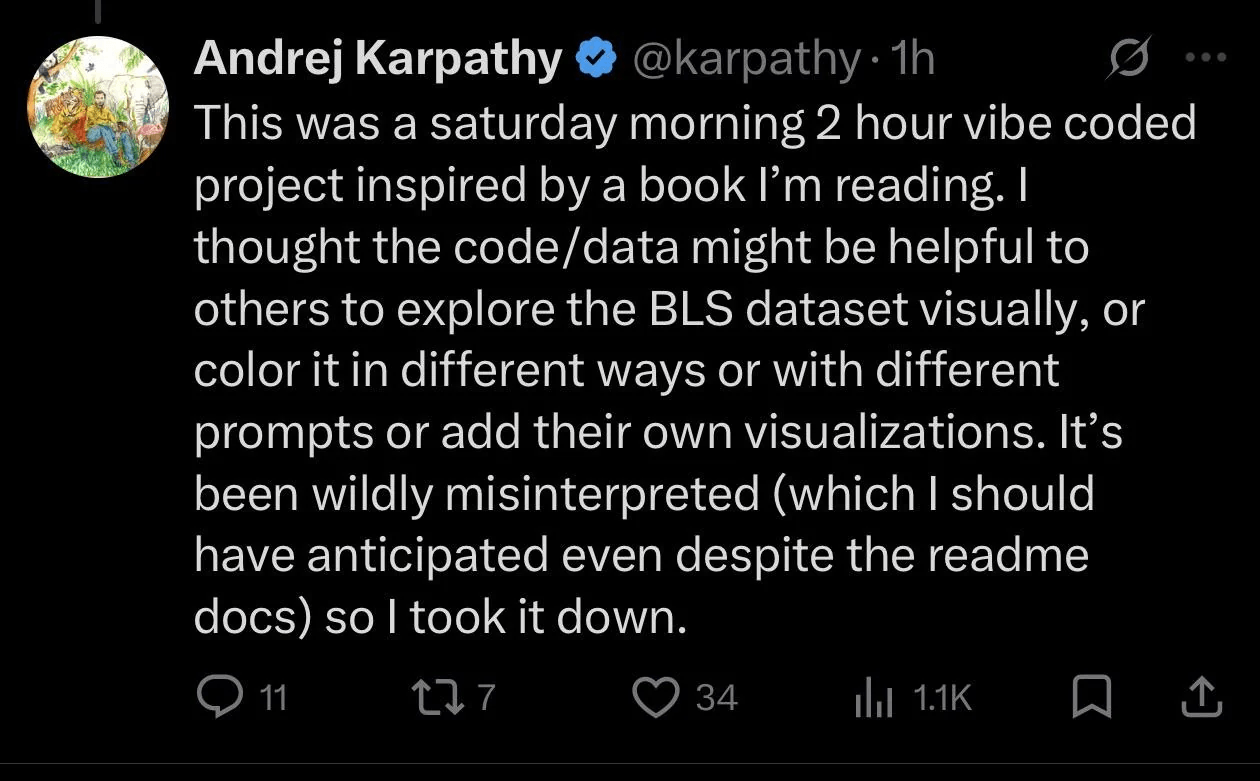Click the blue verified badge
The height and width of the screenshot is (781, 1260).
point(597,60)
